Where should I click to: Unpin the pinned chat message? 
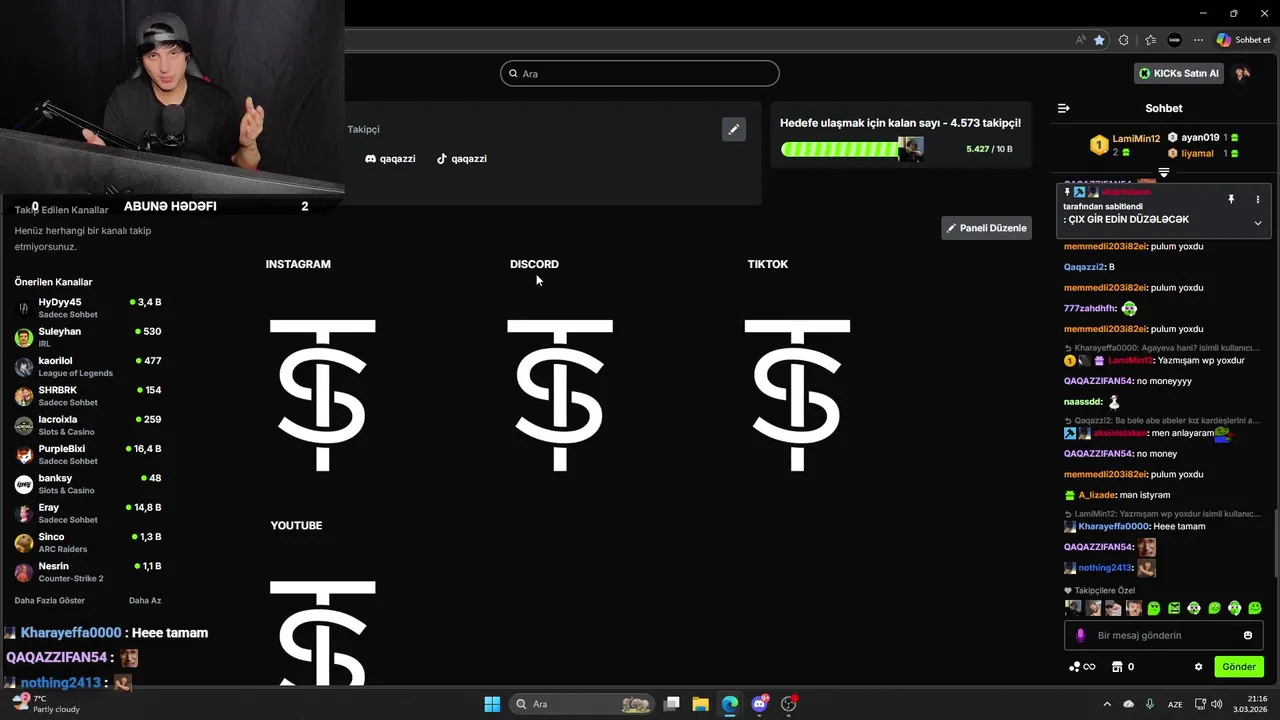(x=1231, y=200)
